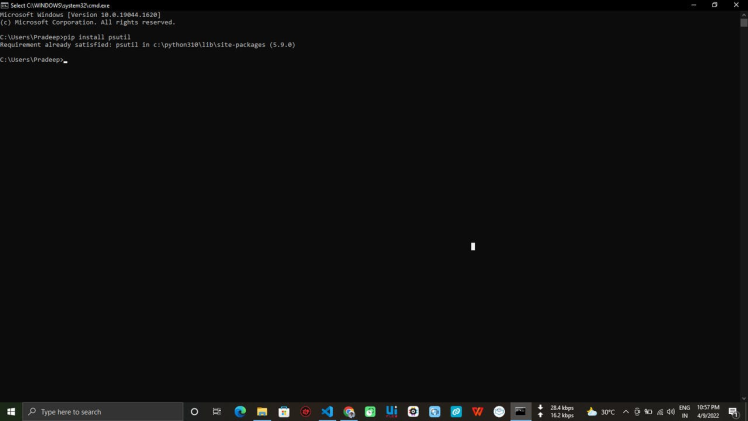Open the Windows Start menu
Screen dimensions: 748x421
point(11,412)
